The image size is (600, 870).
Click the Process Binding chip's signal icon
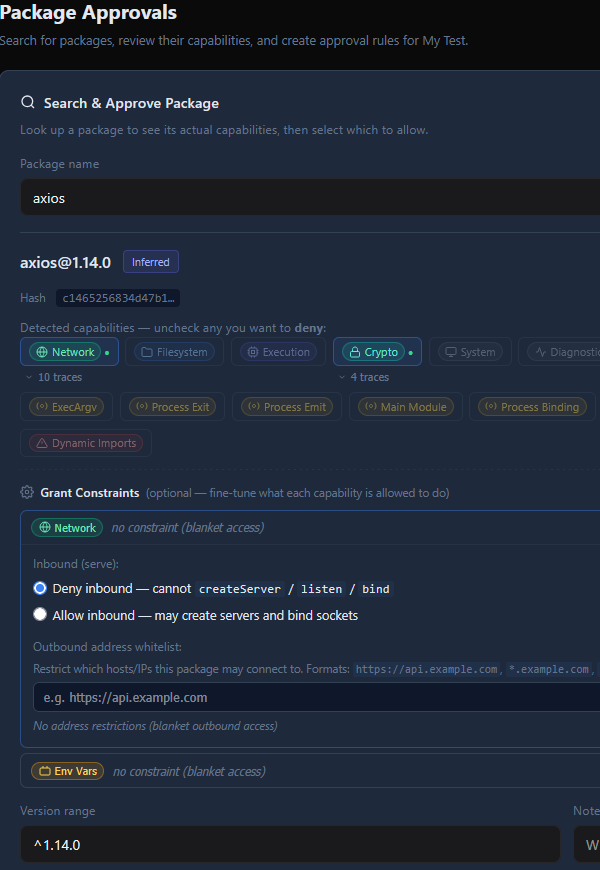[491, 407]
